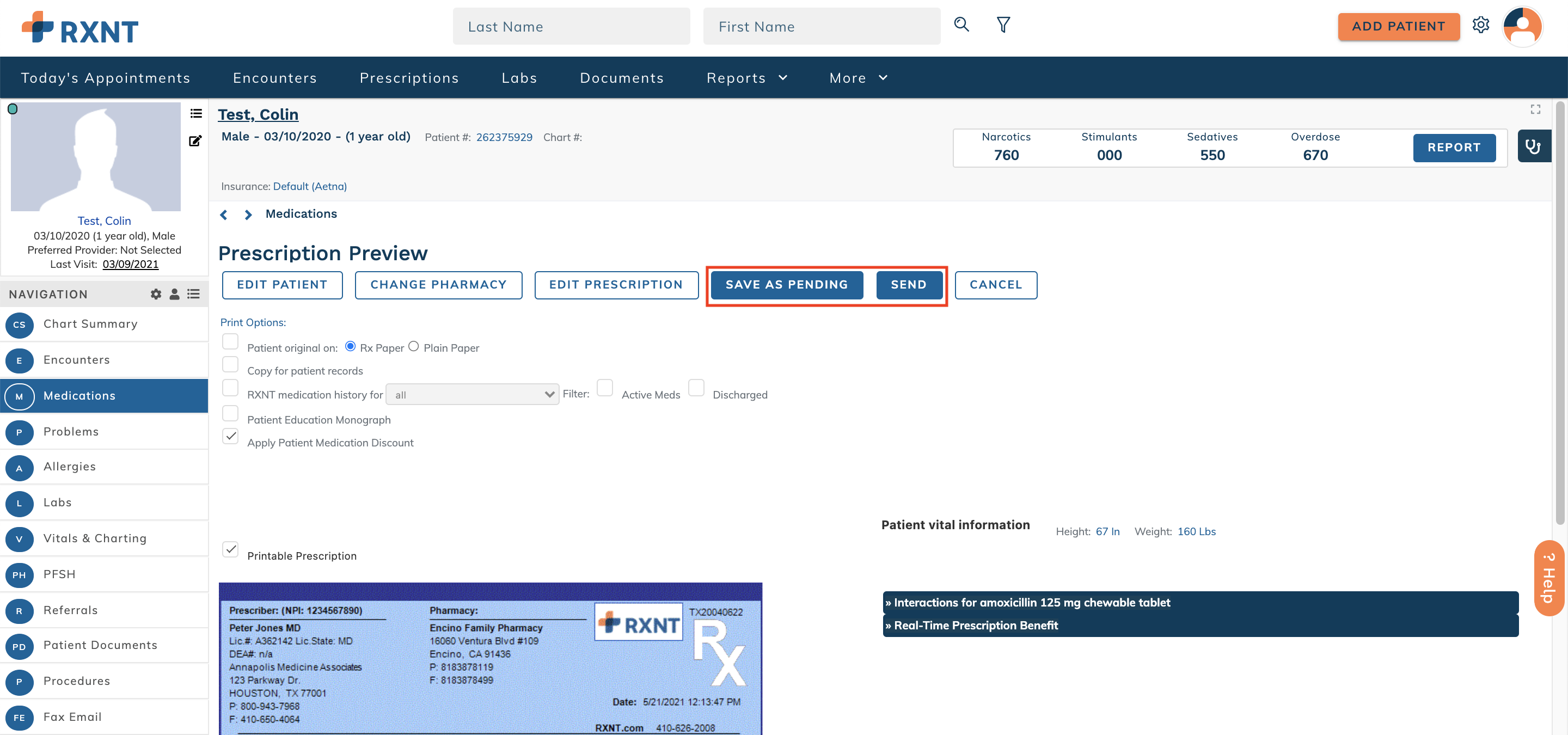Open the patient search magnifying glass icon
Image resolution: width=1568 pixels, height=735 pixels.
961,25
